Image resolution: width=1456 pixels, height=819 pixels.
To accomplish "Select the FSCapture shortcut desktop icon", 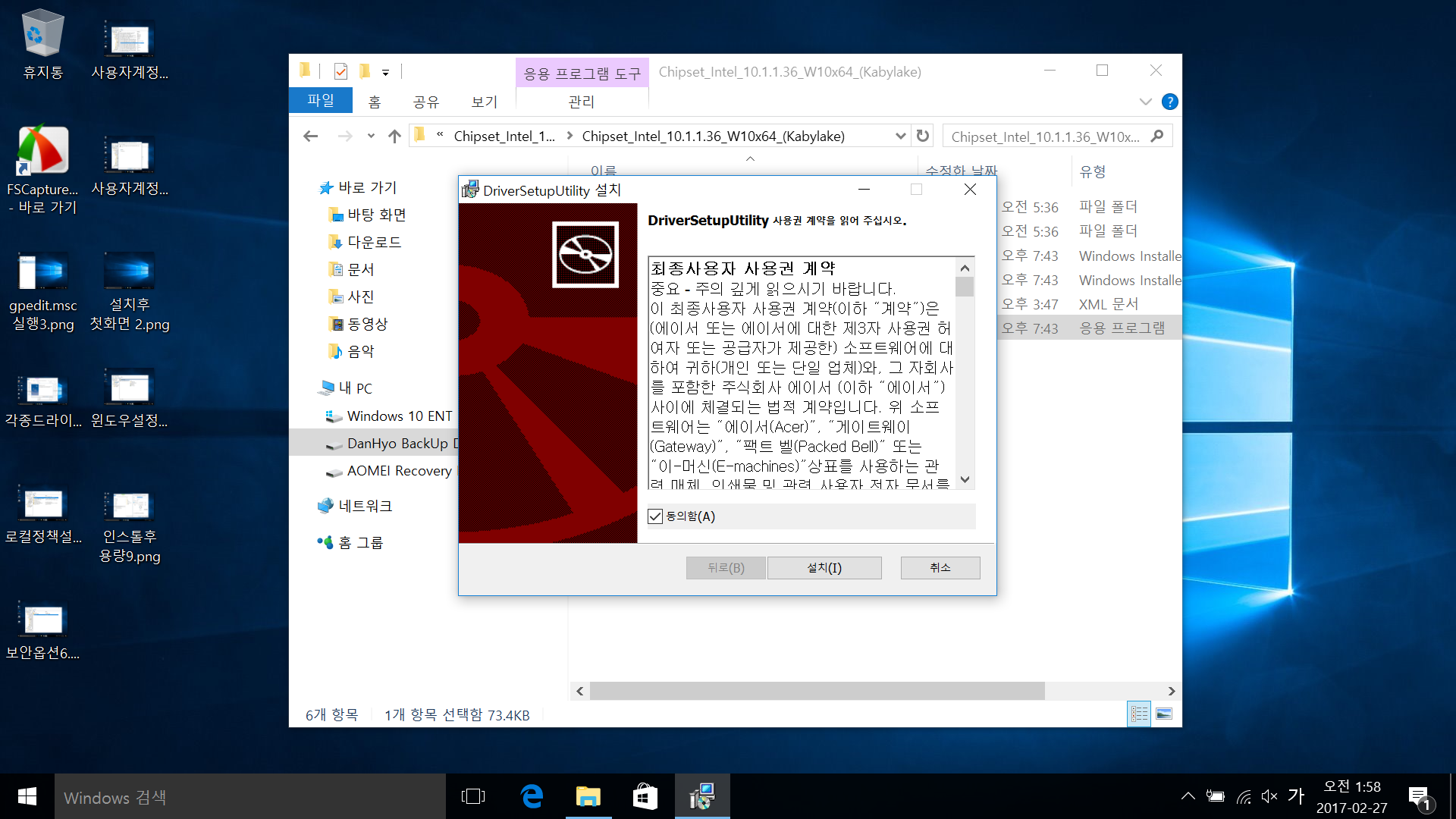I will tap(43, 170).
